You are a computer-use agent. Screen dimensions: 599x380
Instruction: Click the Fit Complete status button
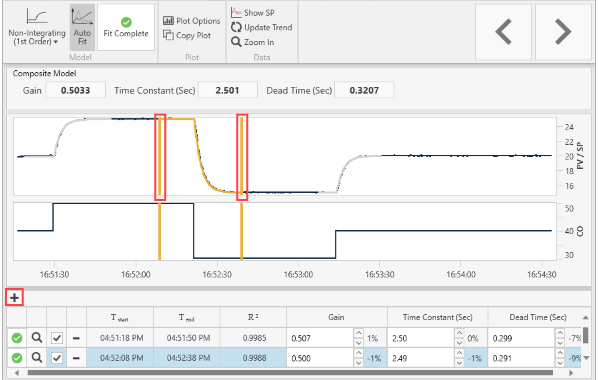click(x=126, y=27)
